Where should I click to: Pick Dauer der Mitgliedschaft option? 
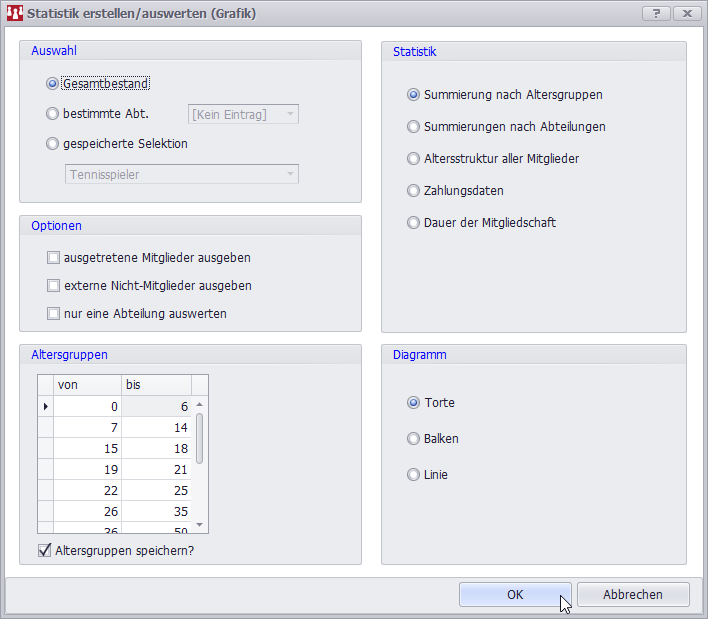pyautogui.click(x=414, y=223)
